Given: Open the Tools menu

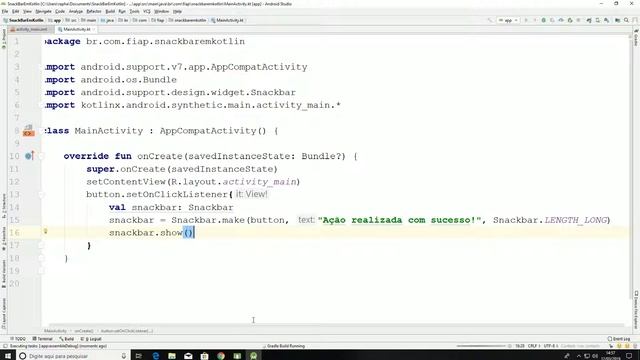Looking at the screenshot, I should [134, 11].
